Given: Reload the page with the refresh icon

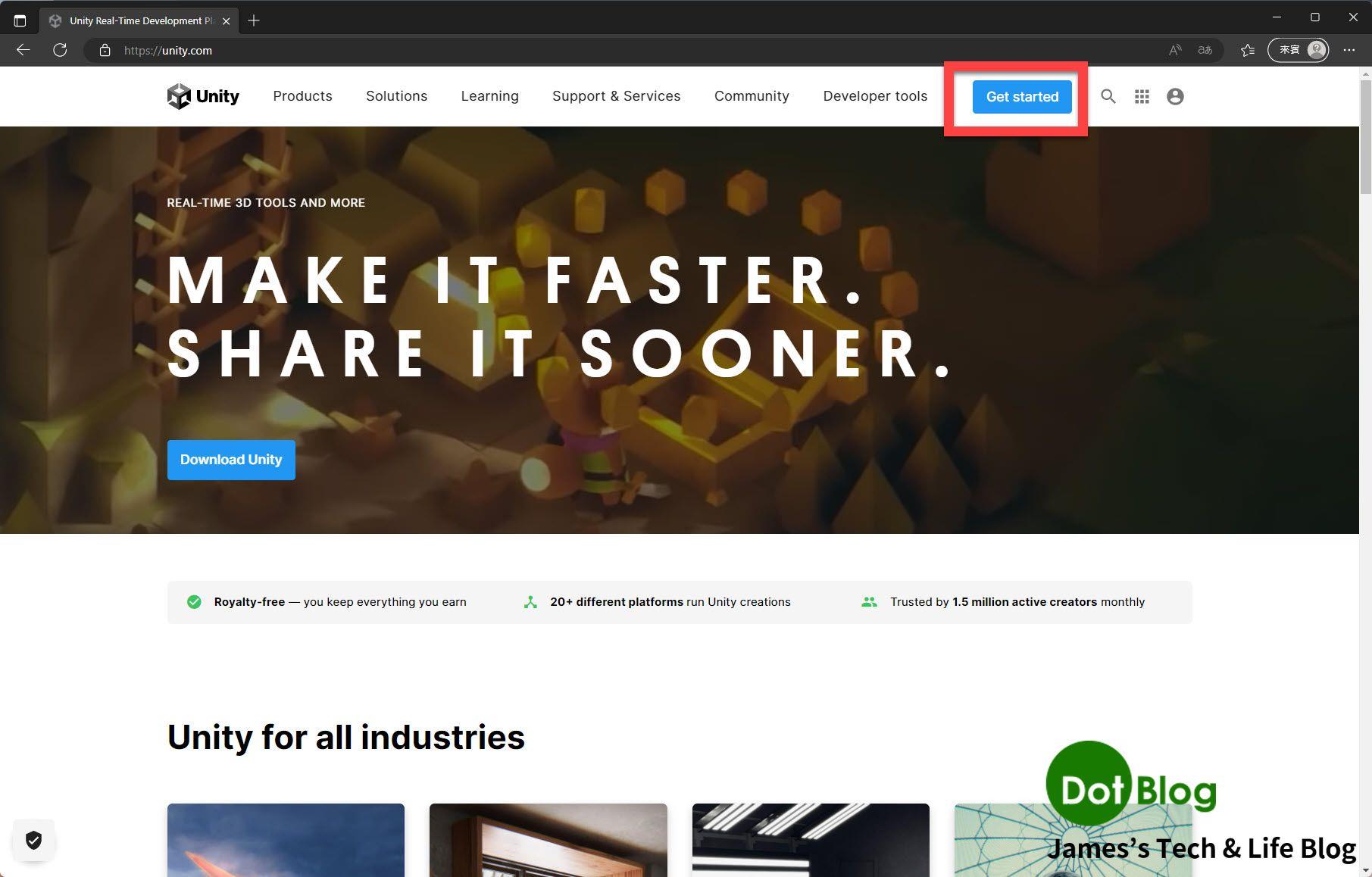Looking at the screenshot, I should pos(60,50).
